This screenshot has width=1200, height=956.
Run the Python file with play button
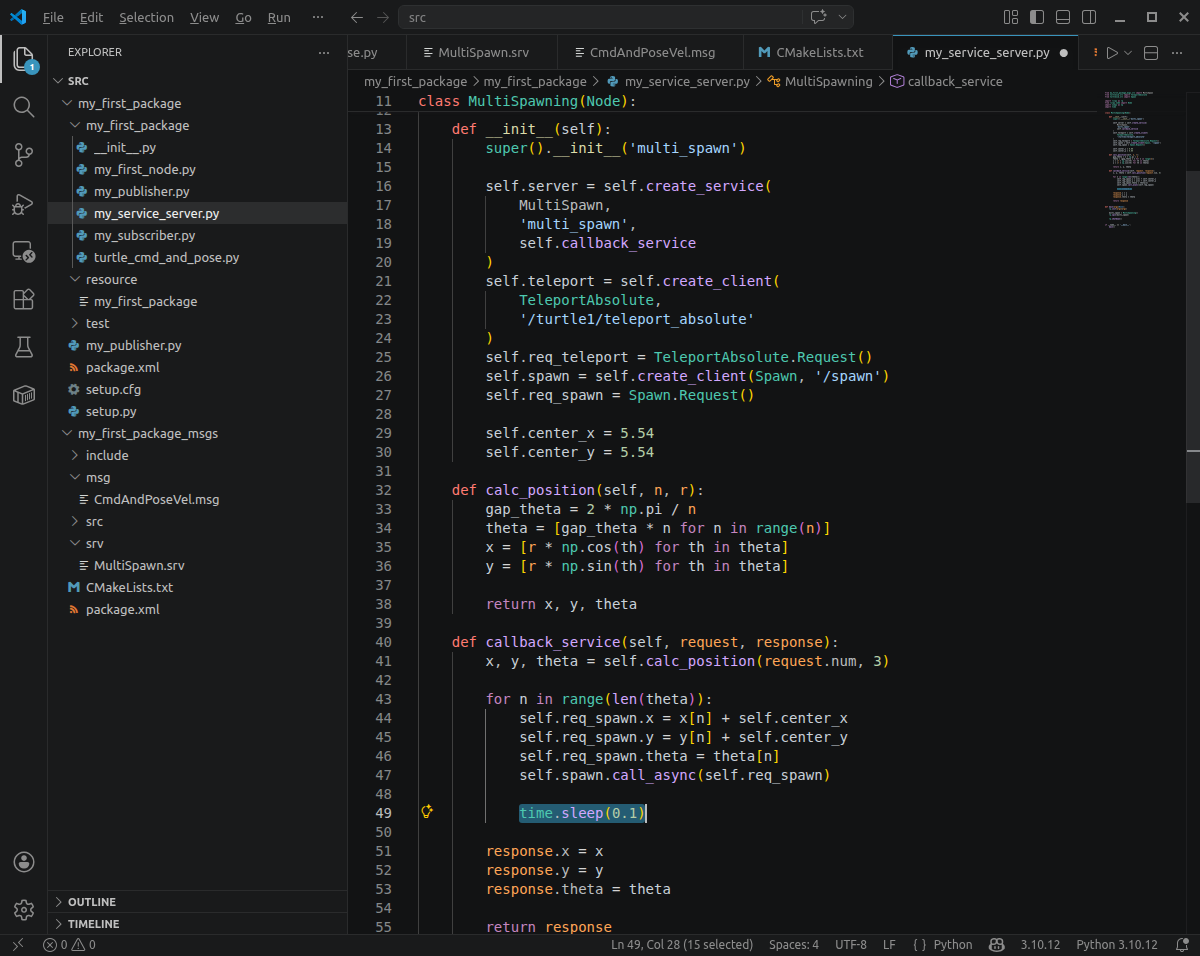1112,53
